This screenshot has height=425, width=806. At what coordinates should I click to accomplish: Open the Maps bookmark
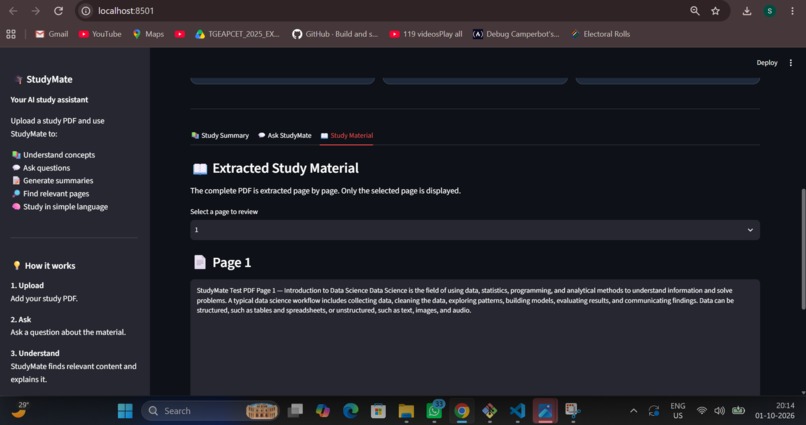pos(148,34)
